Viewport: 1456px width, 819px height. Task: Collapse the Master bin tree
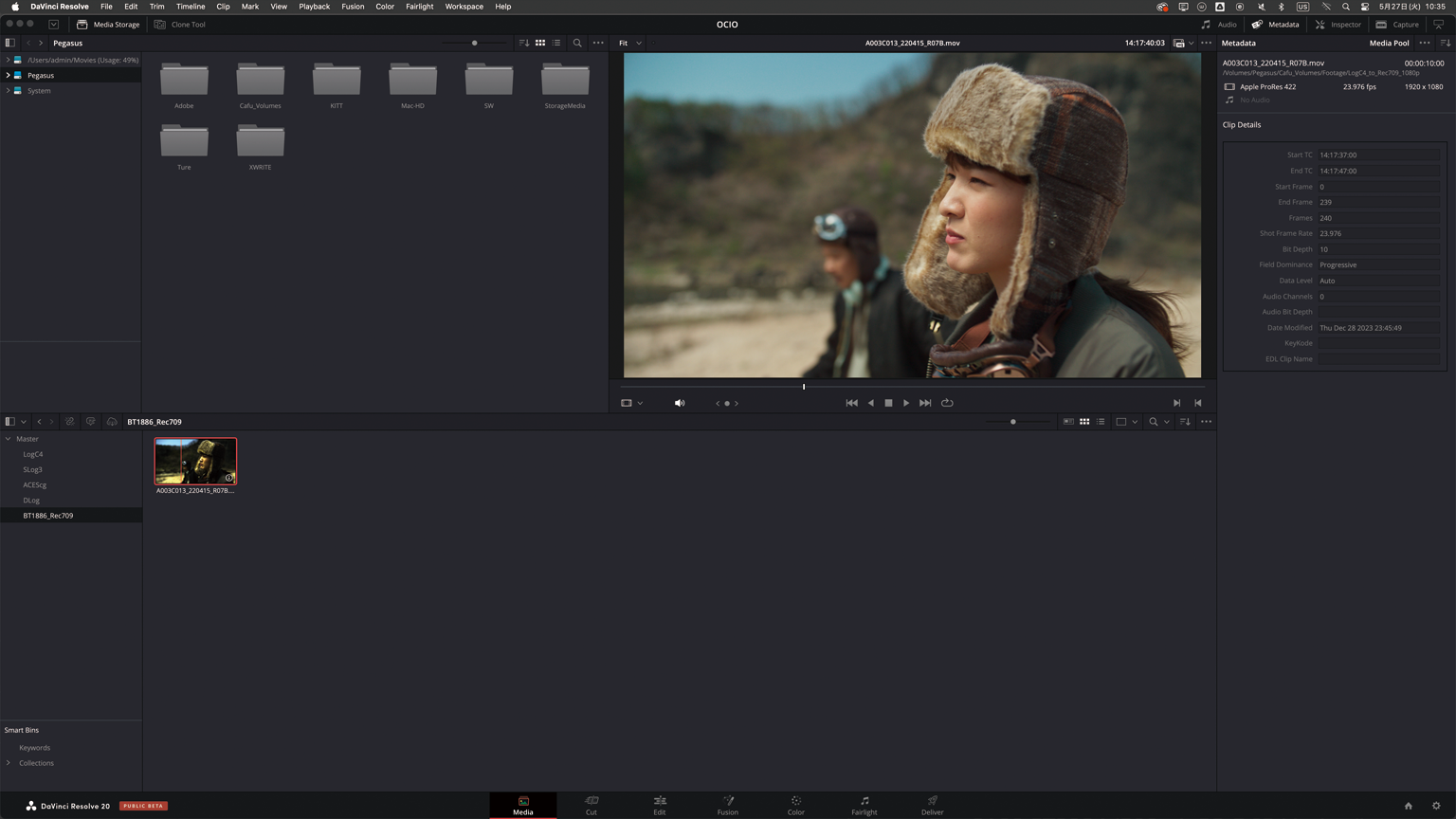[x=9, y=439]
